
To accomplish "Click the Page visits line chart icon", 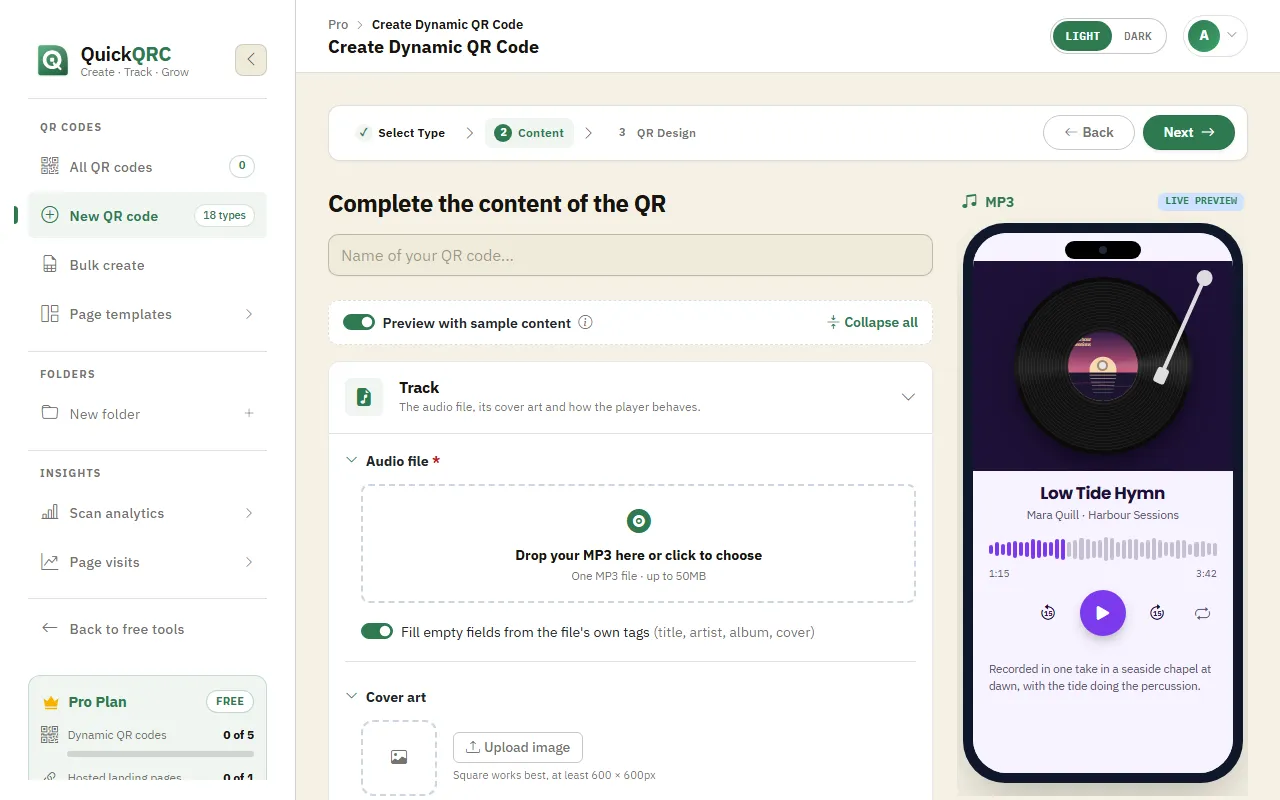I will coord(49,562).
